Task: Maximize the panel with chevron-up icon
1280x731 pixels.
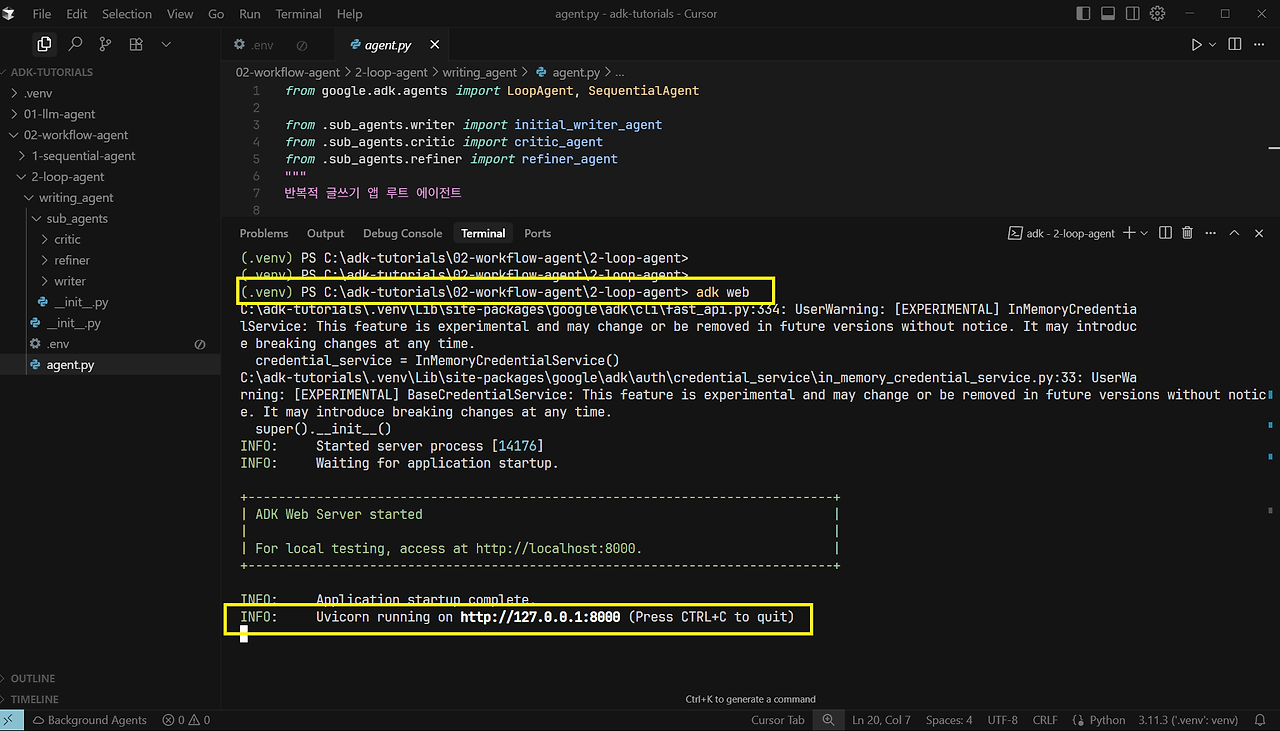Action: (x=1234, y=233)
